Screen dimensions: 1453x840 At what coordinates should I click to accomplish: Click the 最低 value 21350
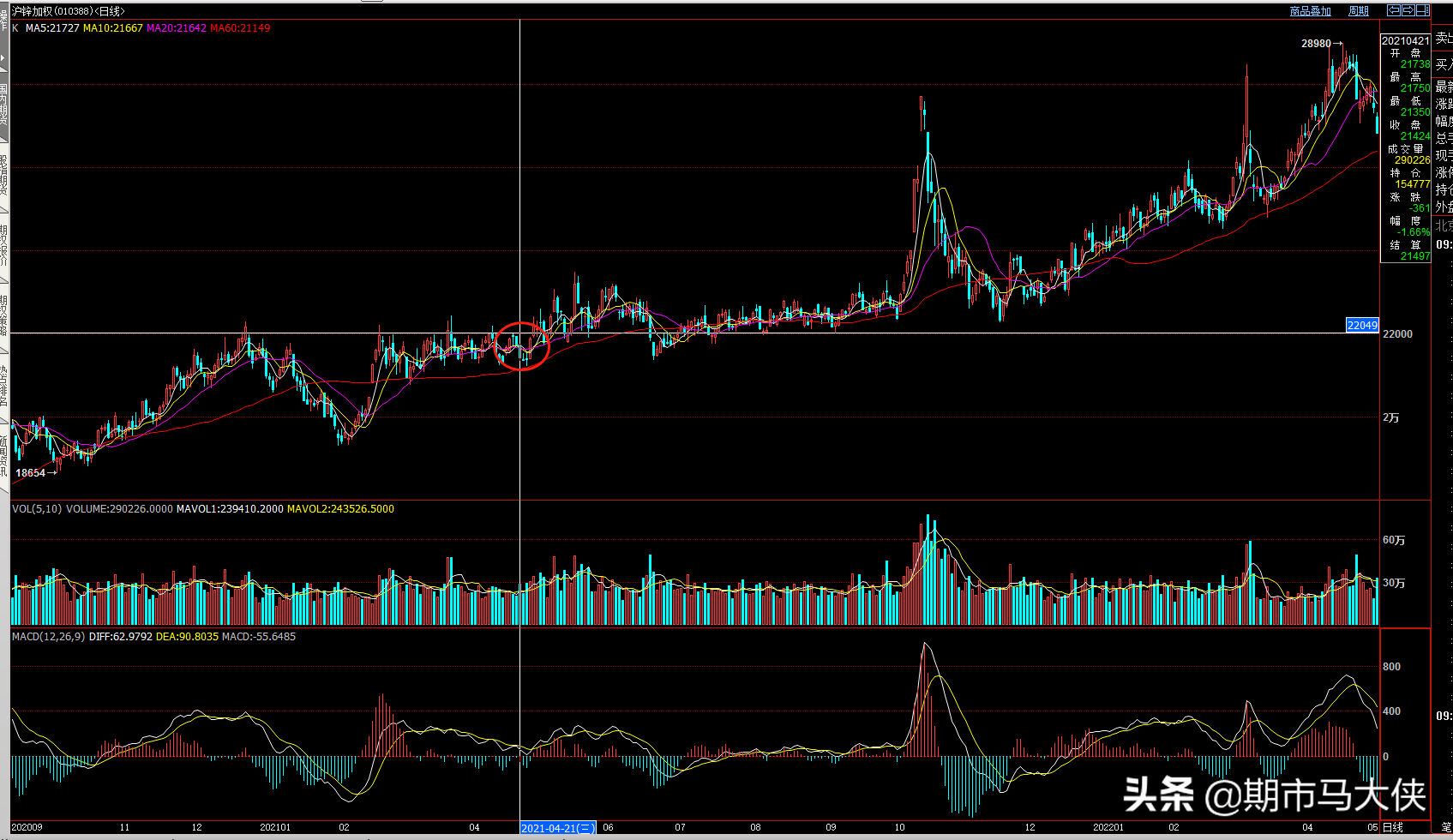click(x=1415, y=112)
